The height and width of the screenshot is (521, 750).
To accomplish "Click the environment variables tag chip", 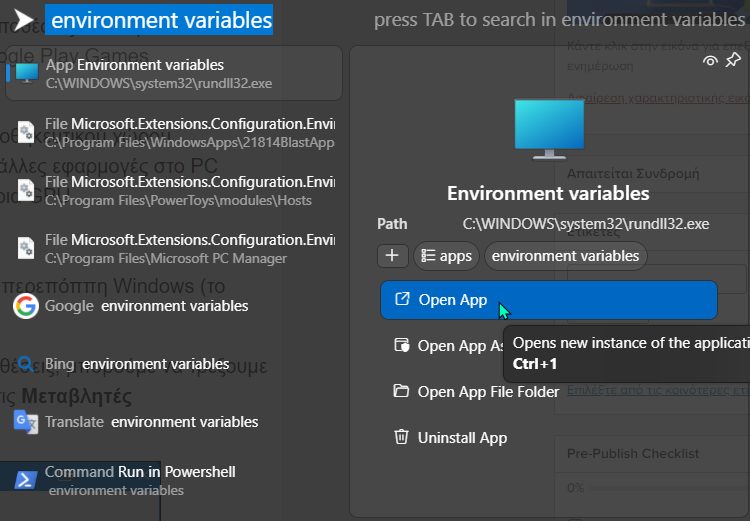I will pyautogui.click(x=565, y=256).
